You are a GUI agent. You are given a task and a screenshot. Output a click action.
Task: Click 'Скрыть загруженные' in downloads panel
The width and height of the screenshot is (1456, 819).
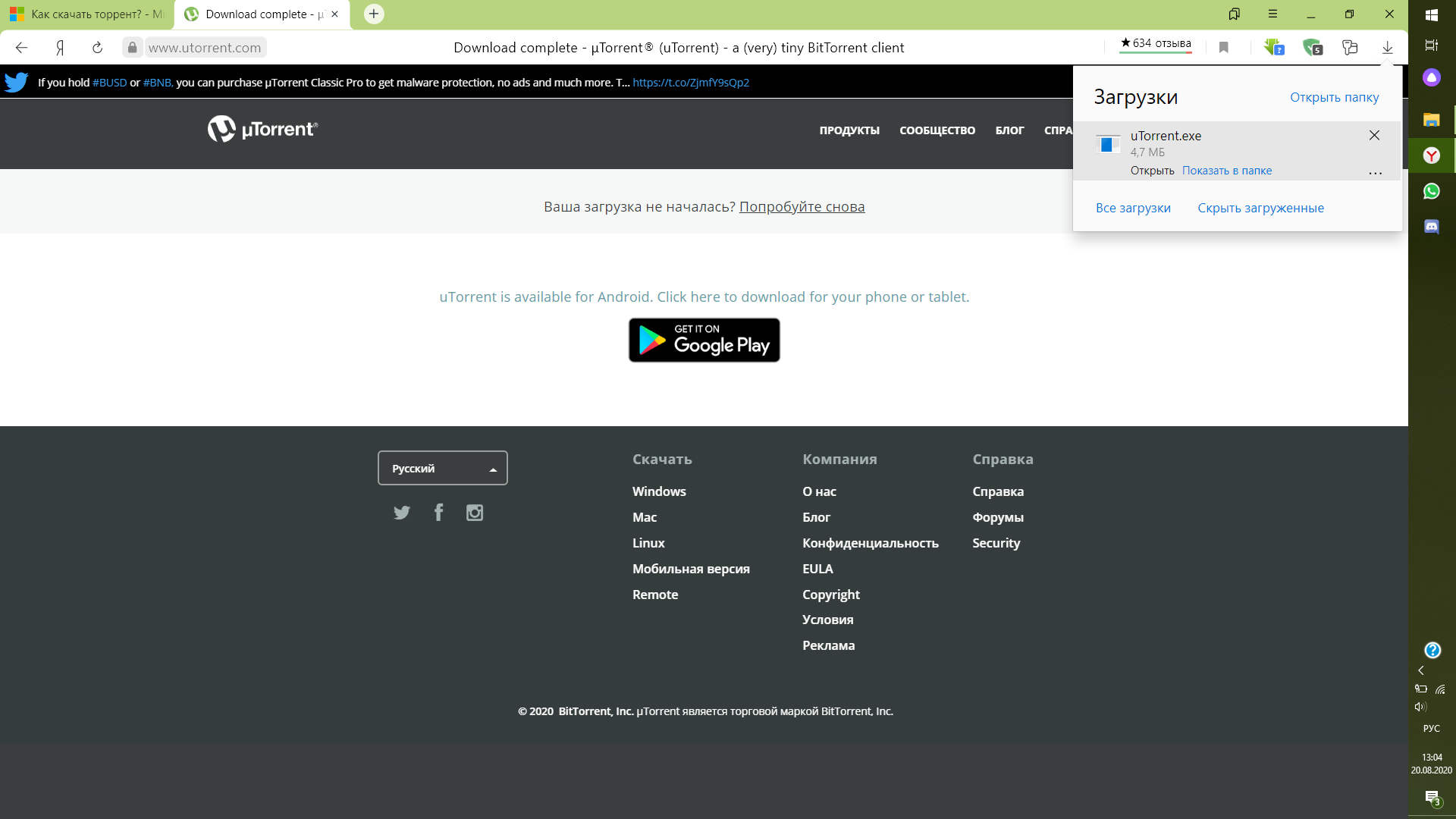(x=1260, y=208)
